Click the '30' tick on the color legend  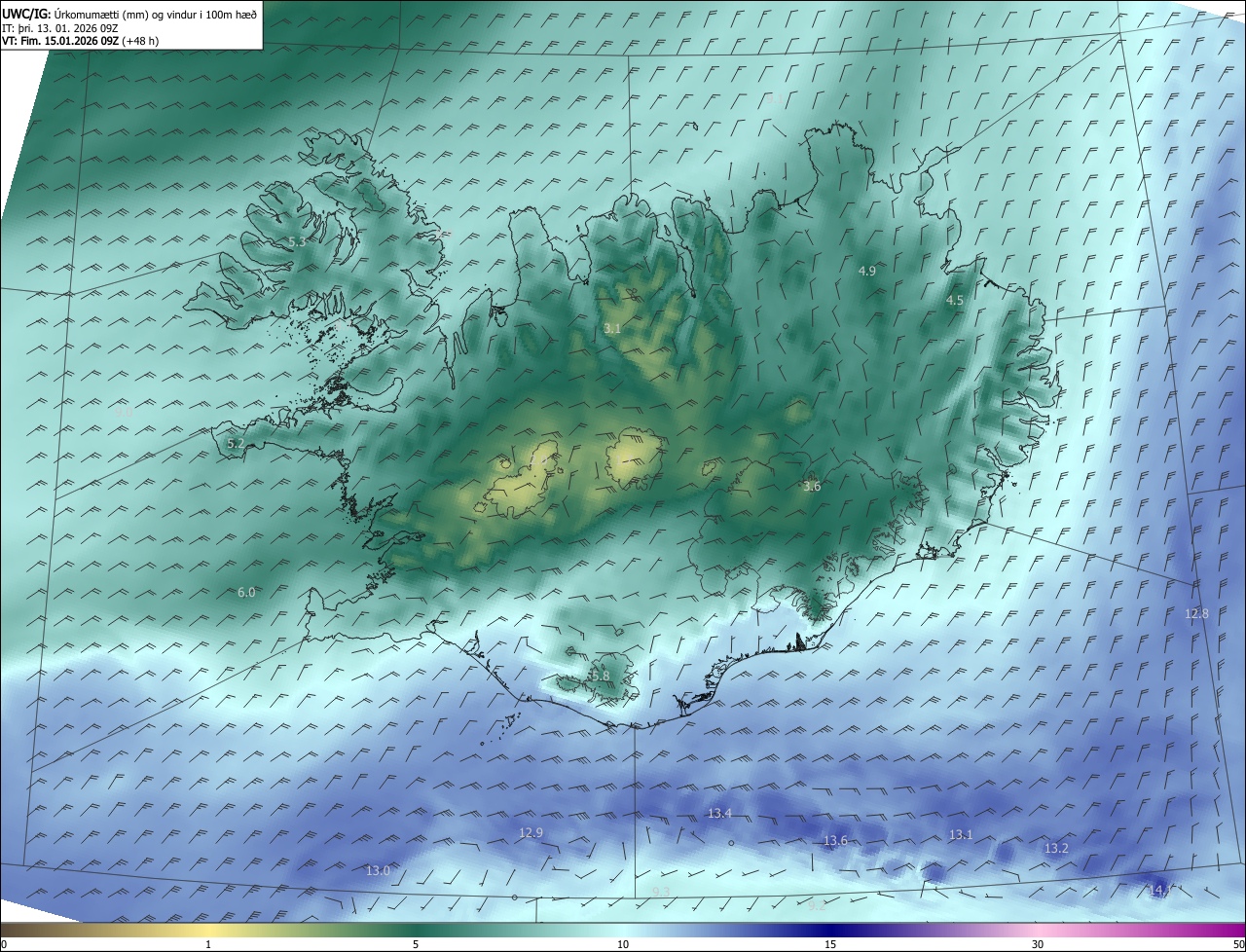pyautogui.click(x=1038, y=944)
